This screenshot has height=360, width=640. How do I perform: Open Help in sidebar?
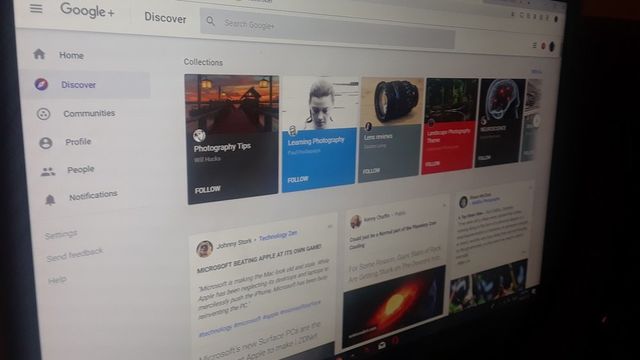click(57, 280)
